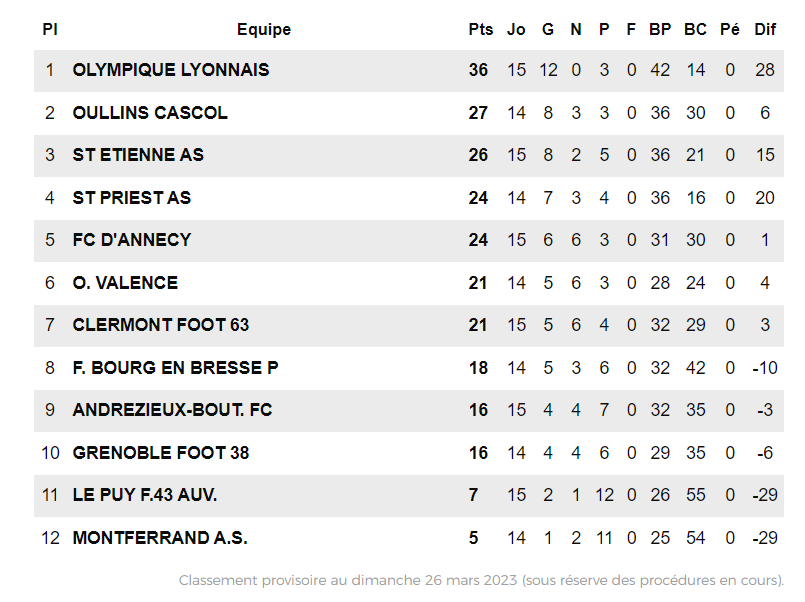Viewport: 805px width, 602px height.
Task: Select LE PUY F.43 AUV. row
Action: click(x=145, y=495)
